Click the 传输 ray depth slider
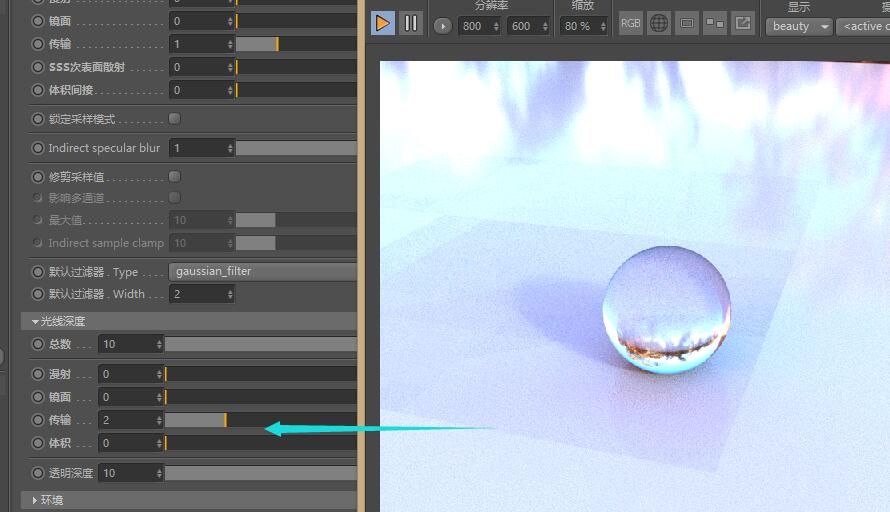 (x=260, y=420)
